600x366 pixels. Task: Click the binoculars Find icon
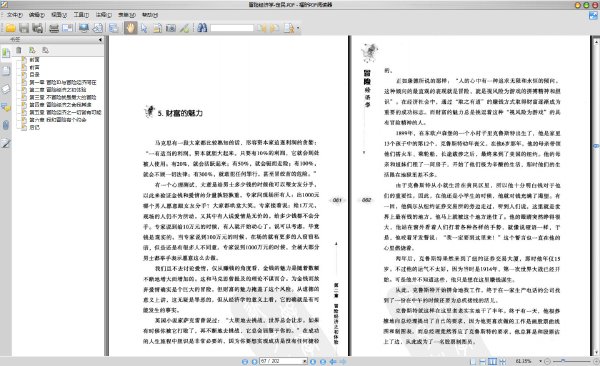[202, 28]
